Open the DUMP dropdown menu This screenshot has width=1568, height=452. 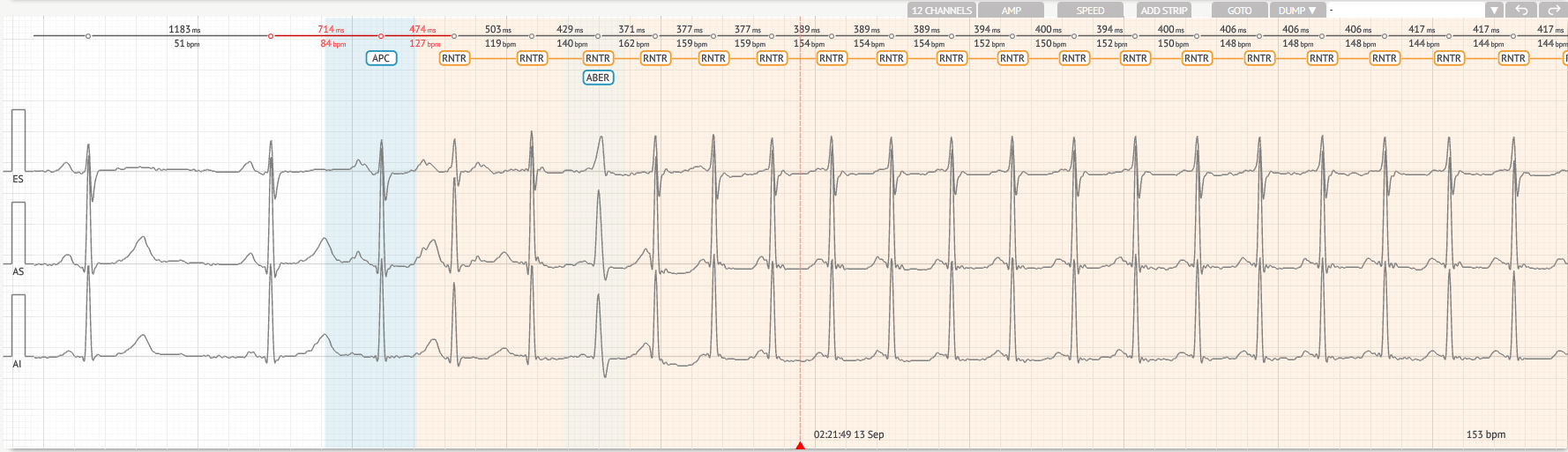coord(1297,11)
